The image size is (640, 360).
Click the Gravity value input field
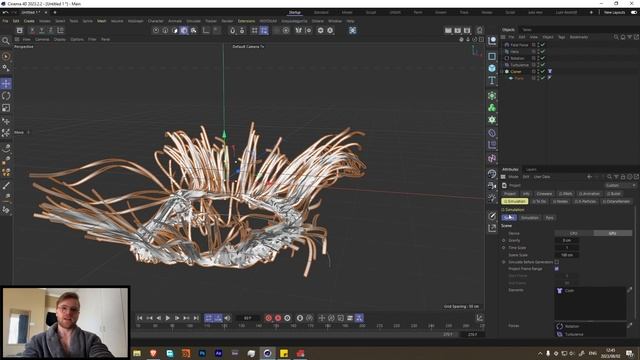point(567,240)
